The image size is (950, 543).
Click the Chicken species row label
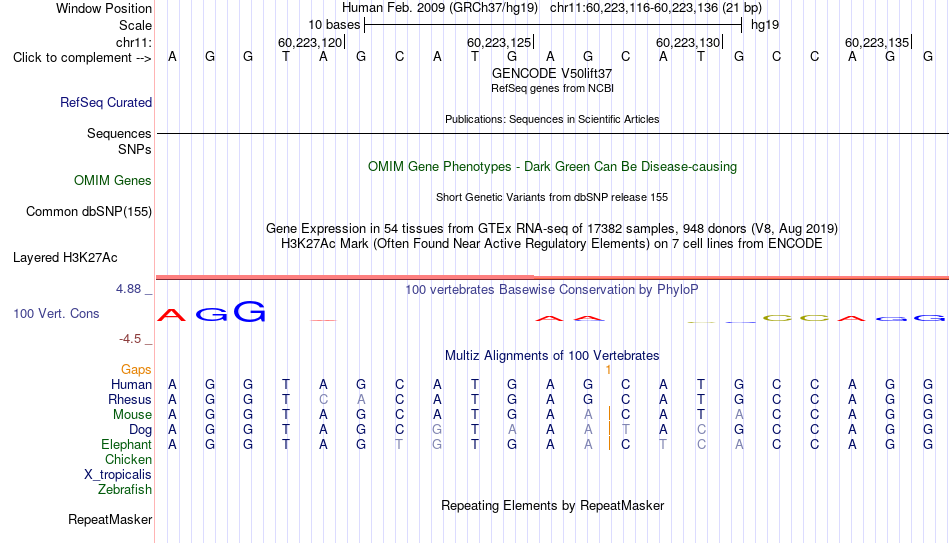pyautogui.click(x=128, y=459)
